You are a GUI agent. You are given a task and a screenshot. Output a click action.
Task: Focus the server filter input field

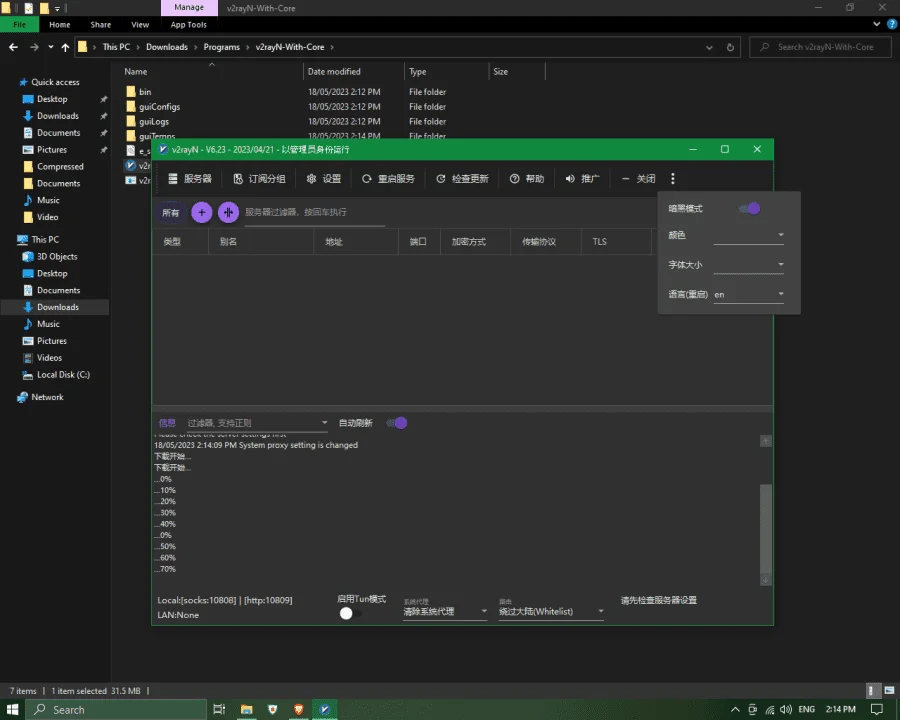tap(315, 212)
